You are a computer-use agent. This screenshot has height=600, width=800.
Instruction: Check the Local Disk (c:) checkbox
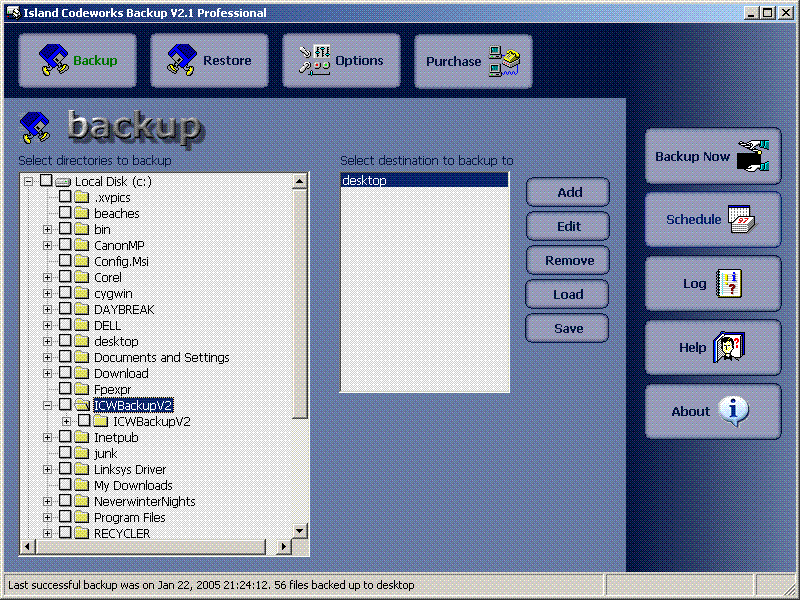(46, 181)
